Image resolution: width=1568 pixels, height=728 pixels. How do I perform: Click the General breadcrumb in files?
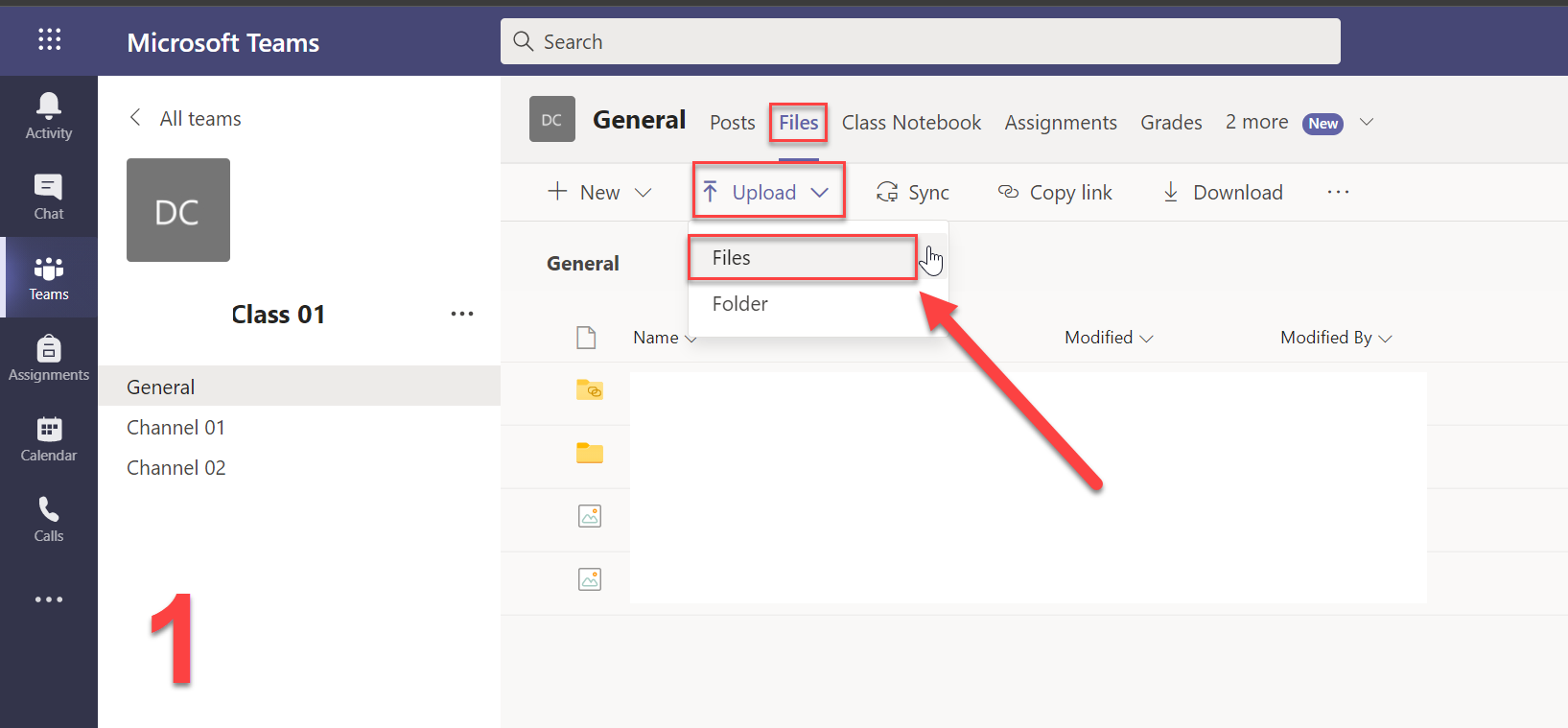tap(583, 263)
